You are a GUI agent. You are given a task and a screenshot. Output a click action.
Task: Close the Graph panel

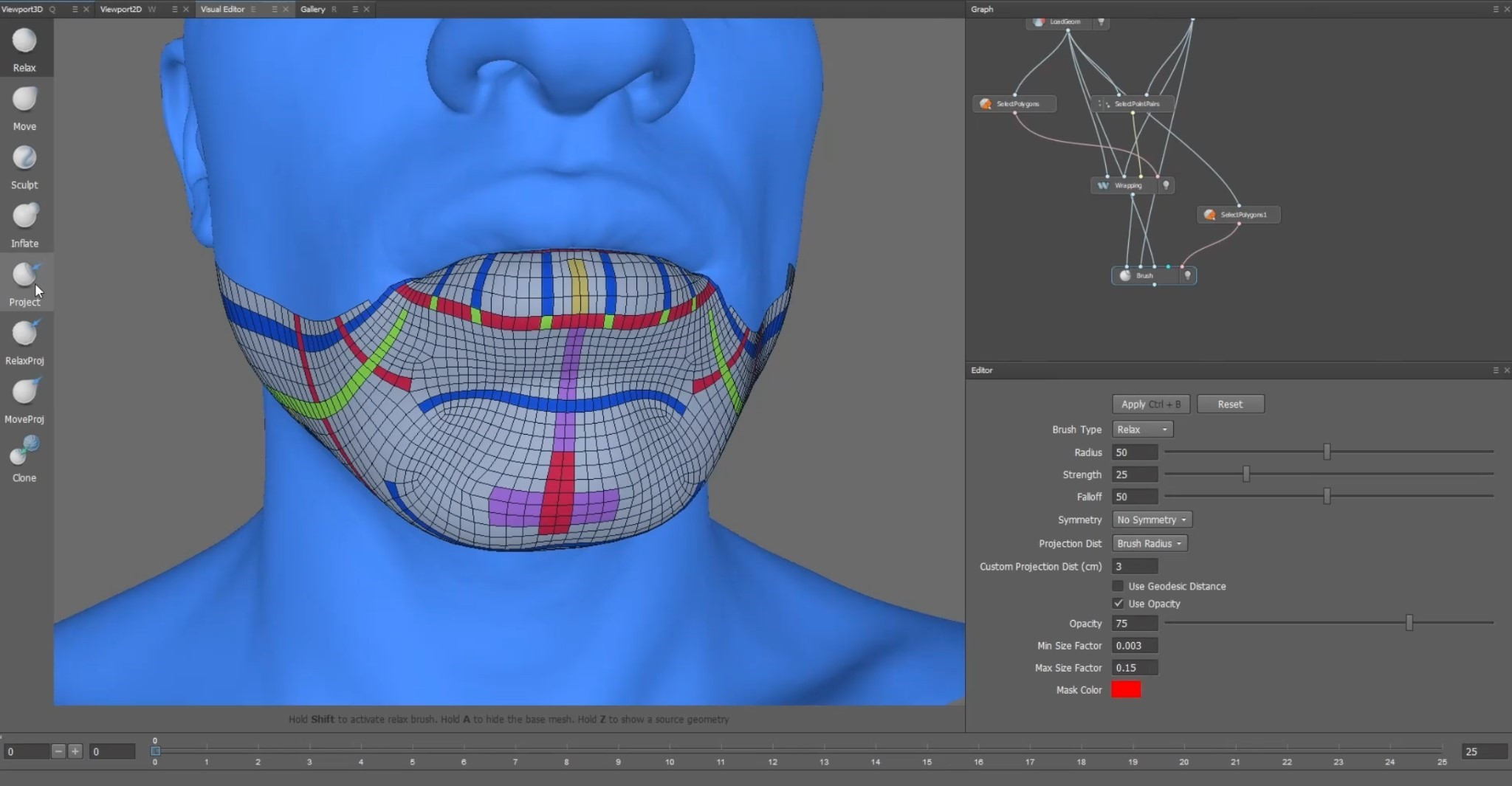pyautogui.click(x=1507, y=10)
